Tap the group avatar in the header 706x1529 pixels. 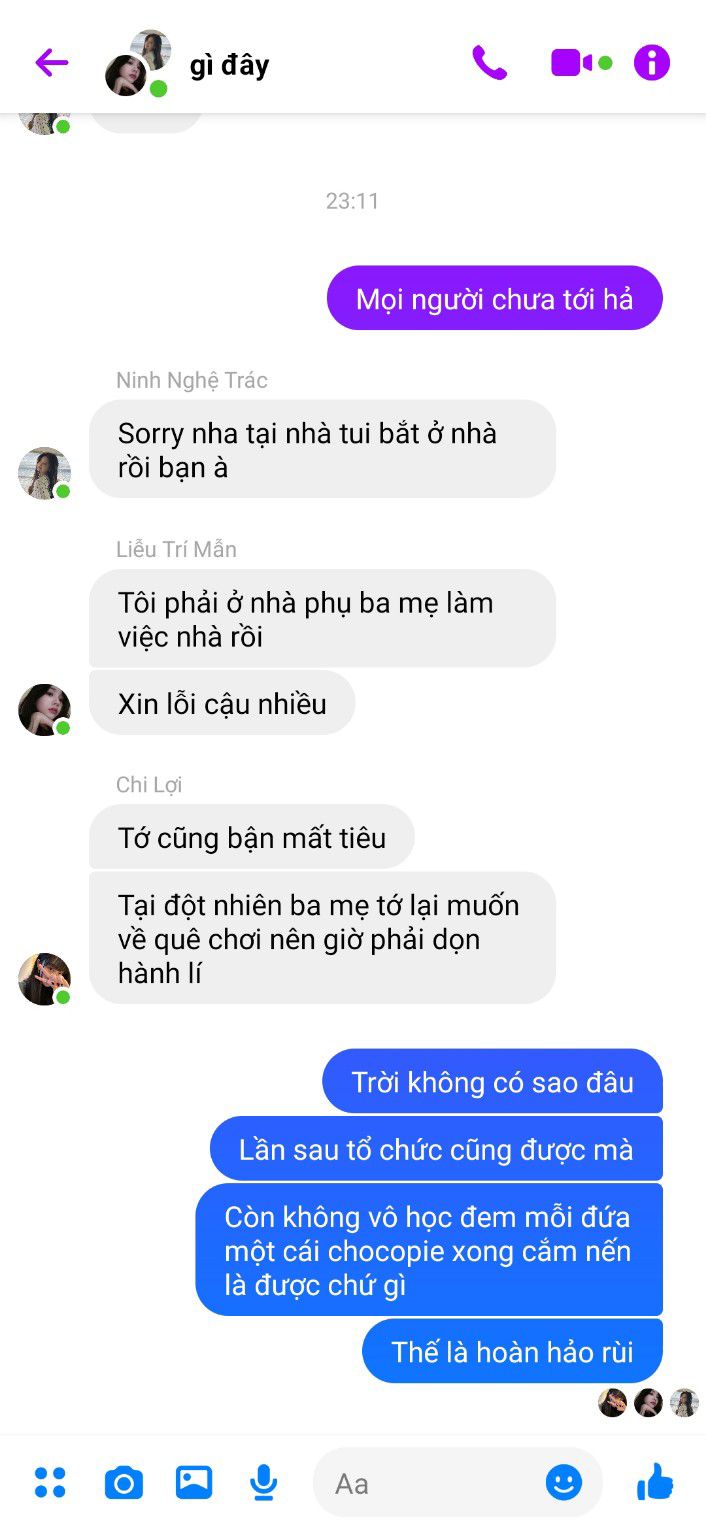point(139,63)
